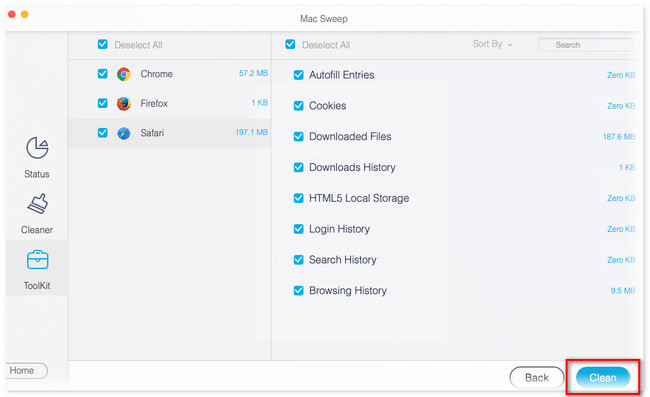Image resolution: width=650 pixels, height=397 pixels.
Task: Select the ToolKit briefcase icon
Action: (37, 260)
